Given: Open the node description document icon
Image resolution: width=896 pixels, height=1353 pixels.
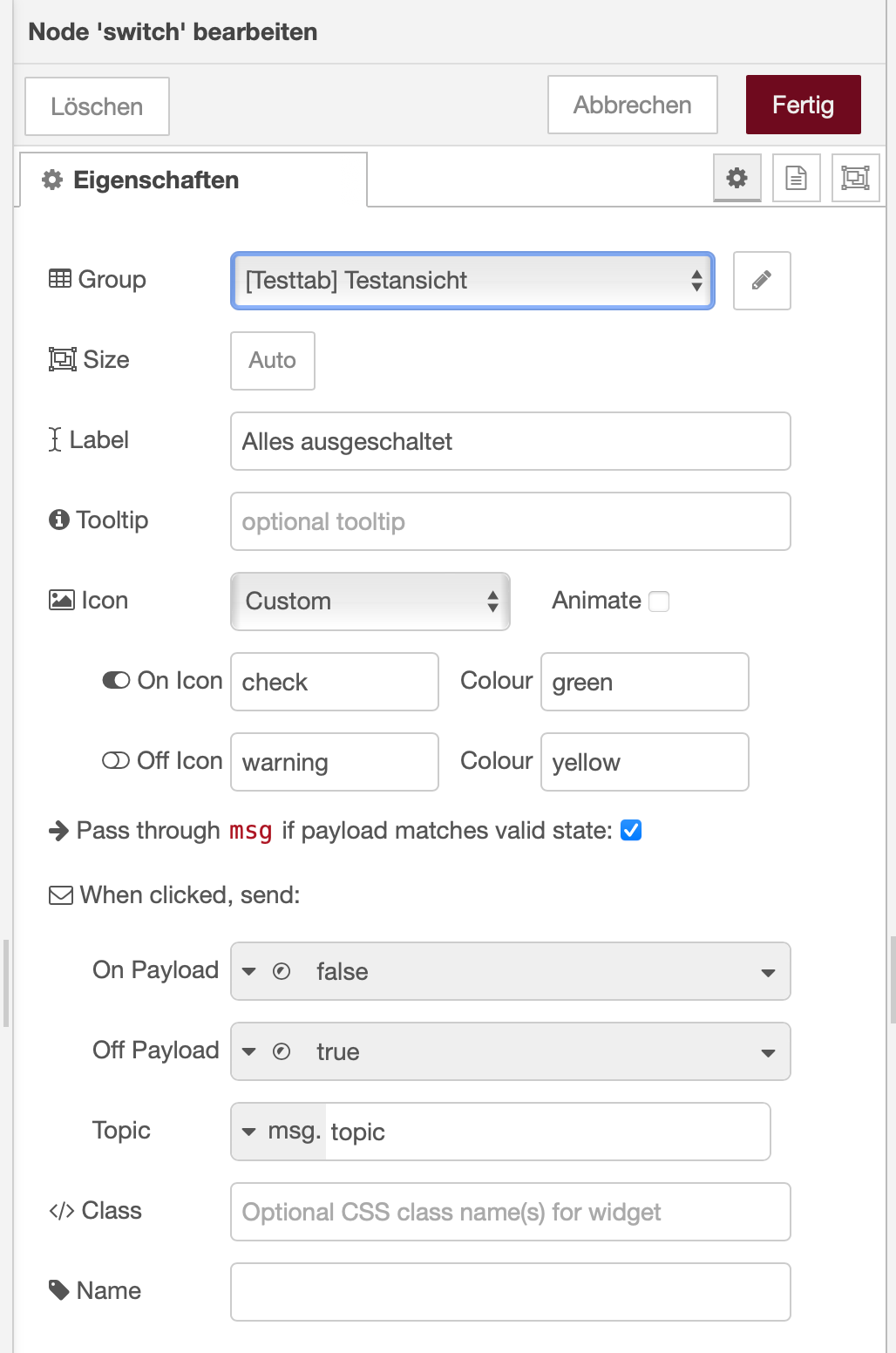Looking at the screenshot, I should tap(796, 178).
